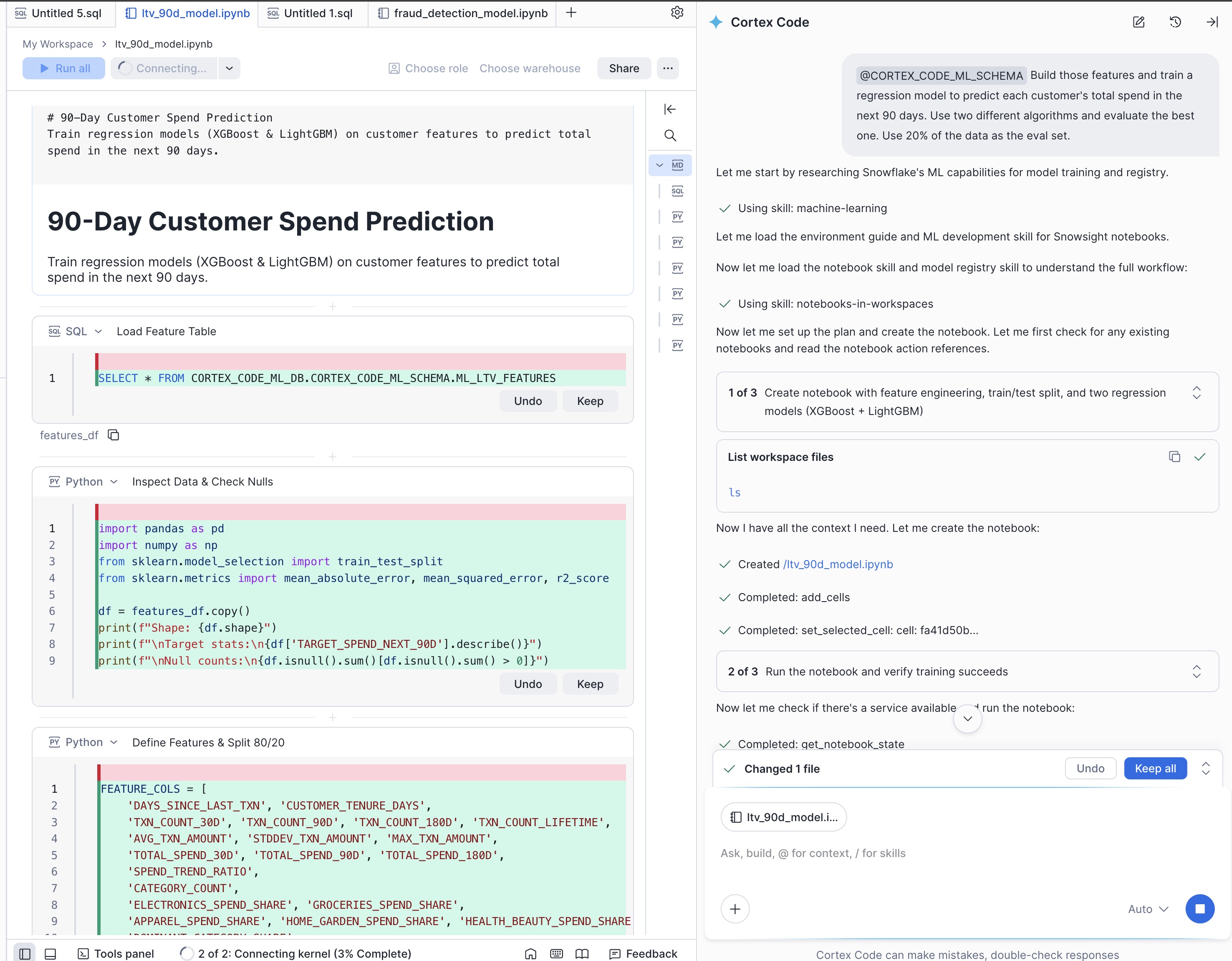The width and height of the screenshot is (1232, 961).
Task: Open keyboard shortcuts icon
Action: 556,953
